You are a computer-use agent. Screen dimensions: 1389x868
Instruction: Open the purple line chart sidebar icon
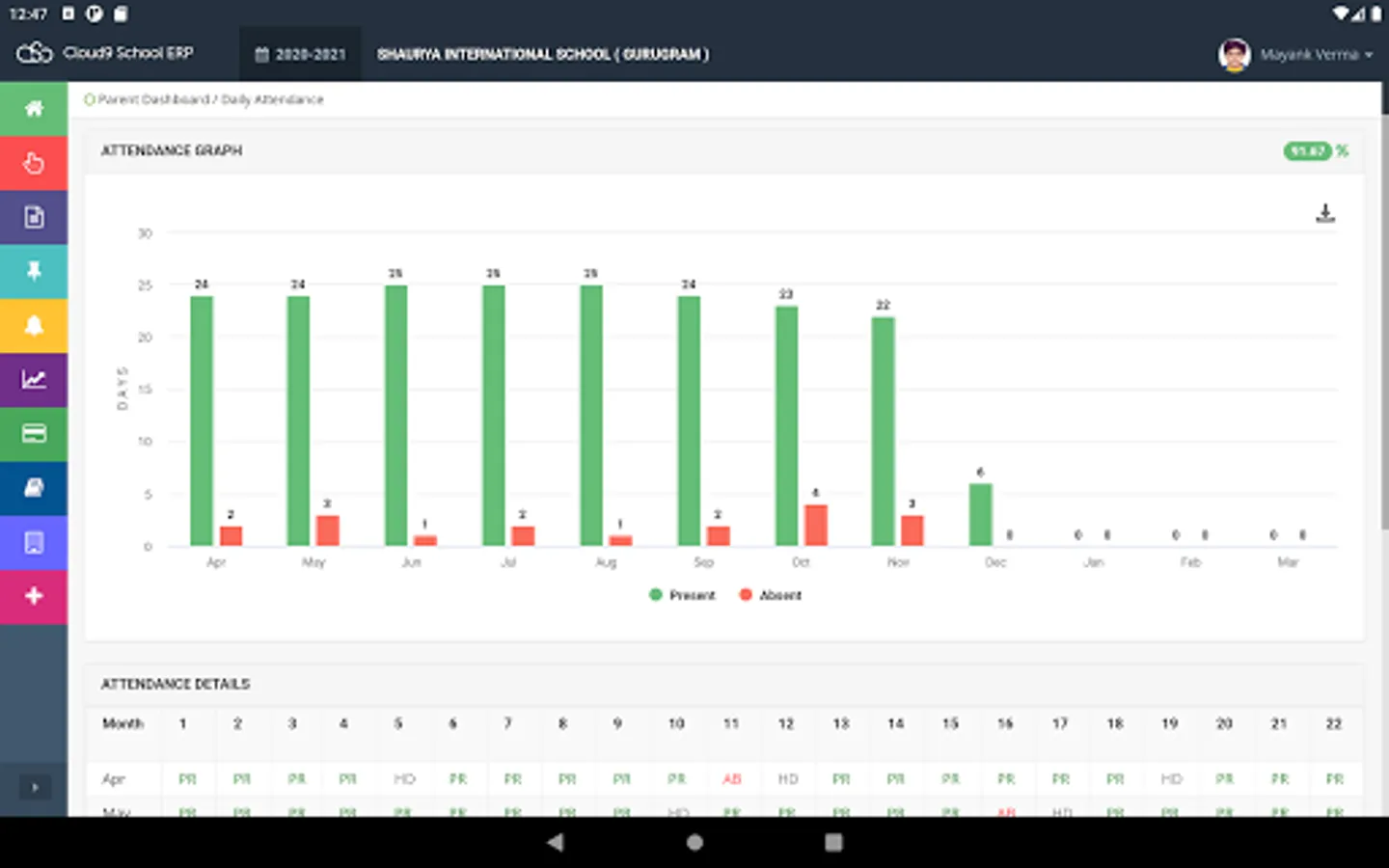pyautogui.click(x=34, y=379)
